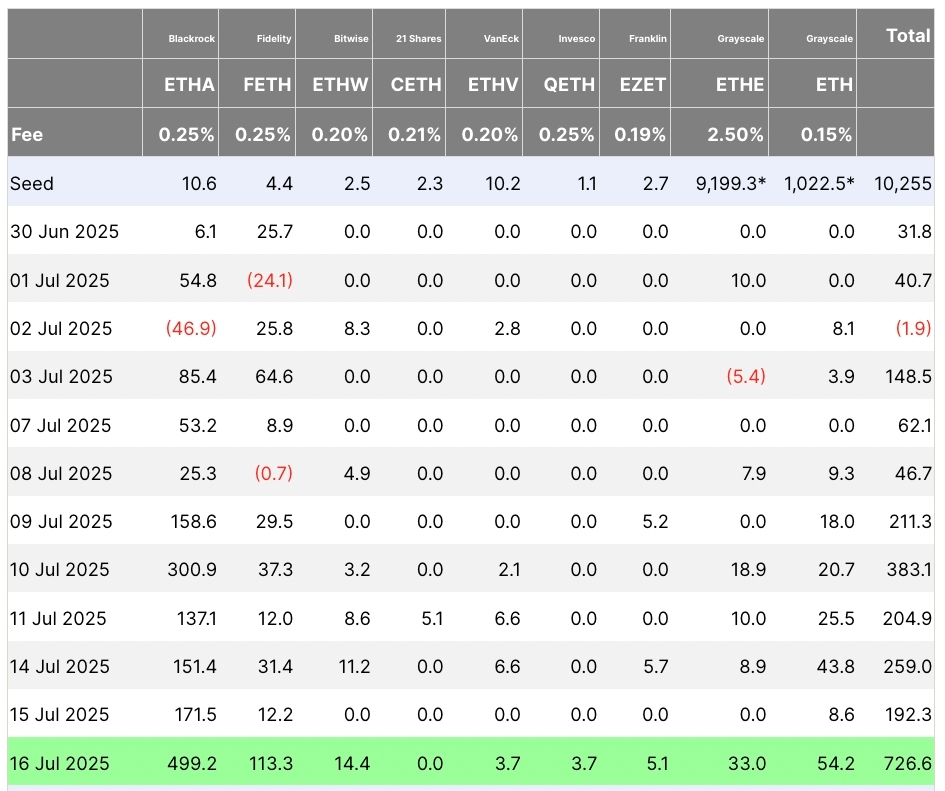Click the FETH ticker column header
The image size is (945, 791).
click(267, 85)
